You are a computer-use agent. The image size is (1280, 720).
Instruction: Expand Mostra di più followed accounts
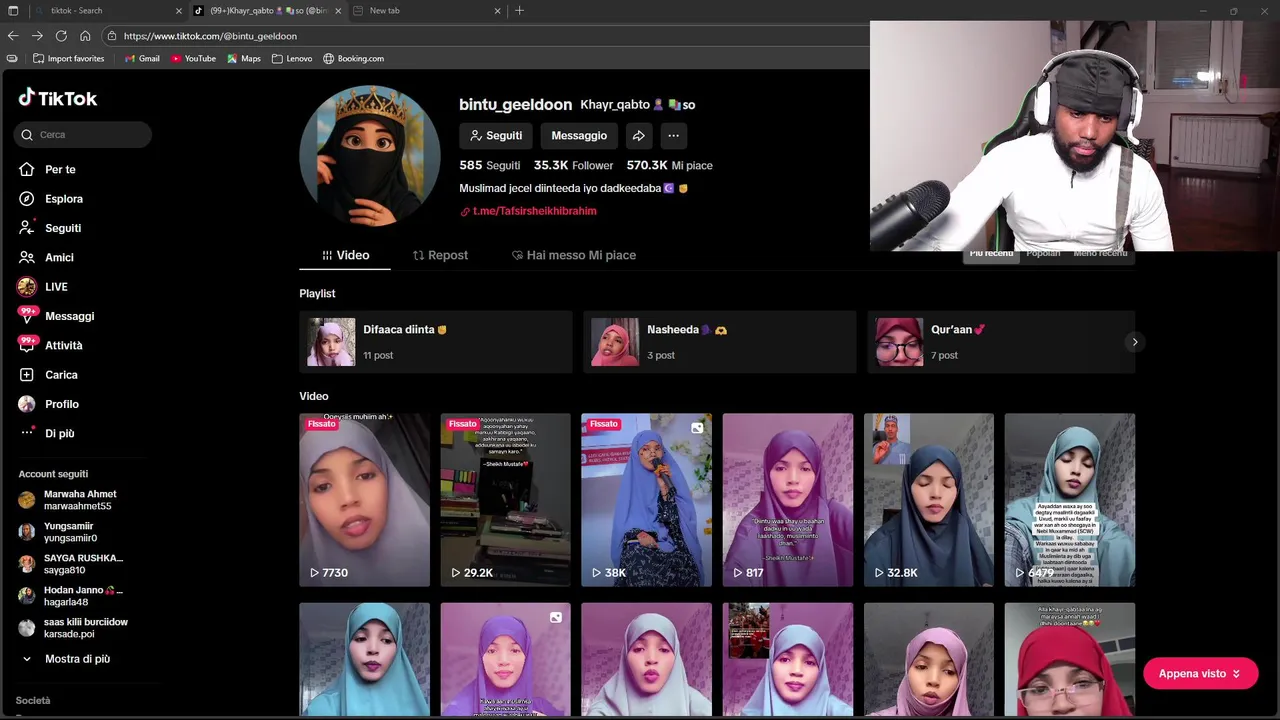click(66, 659)
